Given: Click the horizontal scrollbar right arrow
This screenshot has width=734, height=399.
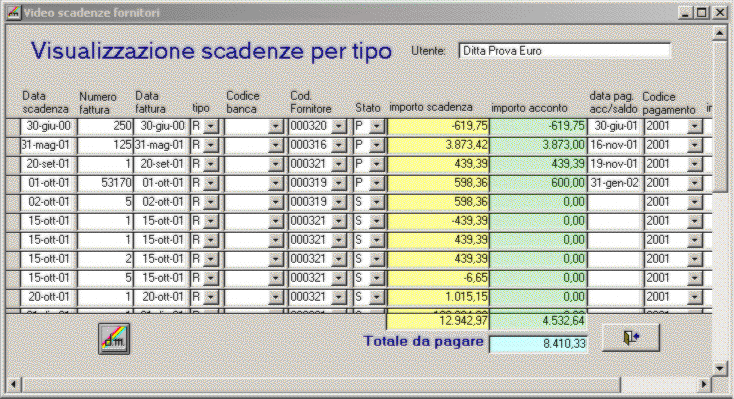Looking at the screenshot, I should tap(704, 384).
